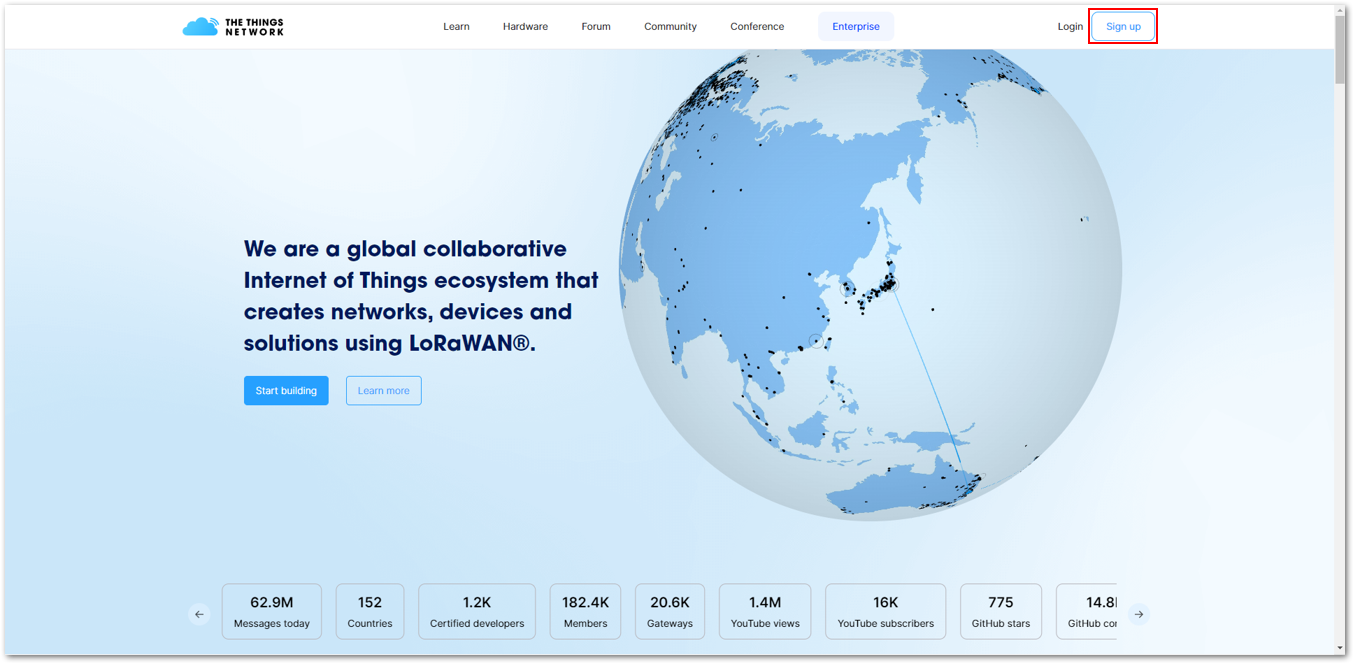Screen dimensions: 1354x664
Task: Show next stats with right arrow
Action: coord(1138,614)
